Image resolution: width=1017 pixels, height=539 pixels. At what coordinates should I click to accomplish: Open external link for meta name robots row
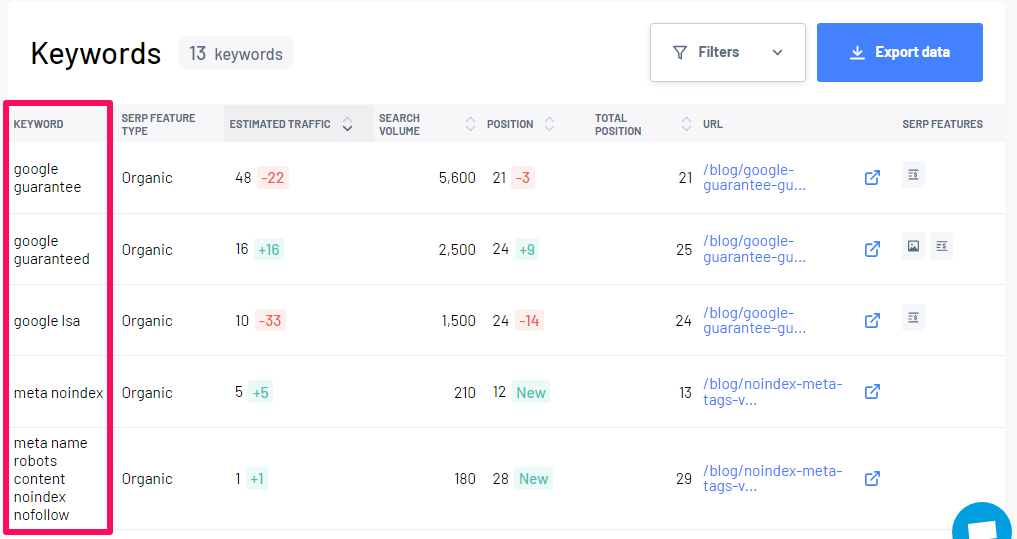(872, 479)
